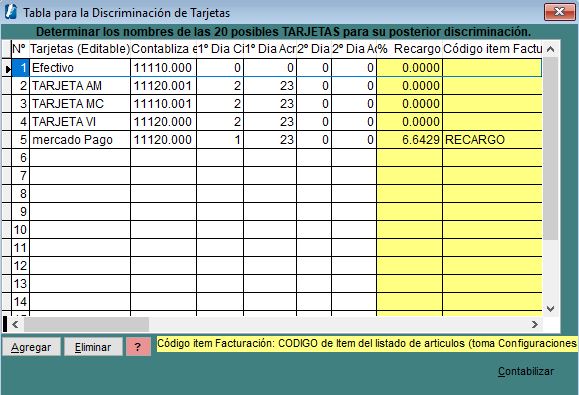Click the horizontal scrollbar thumb

pos(86,324)
